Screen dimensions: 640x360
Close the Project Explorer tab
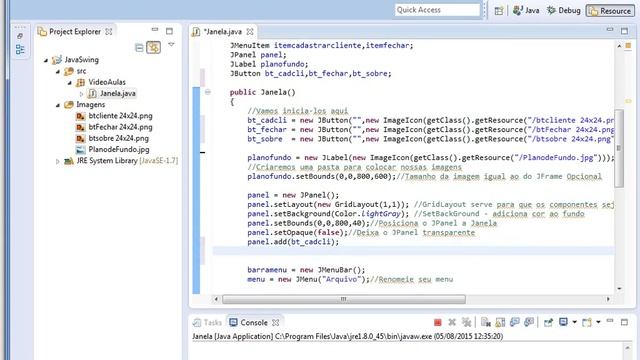click(109, 31)
